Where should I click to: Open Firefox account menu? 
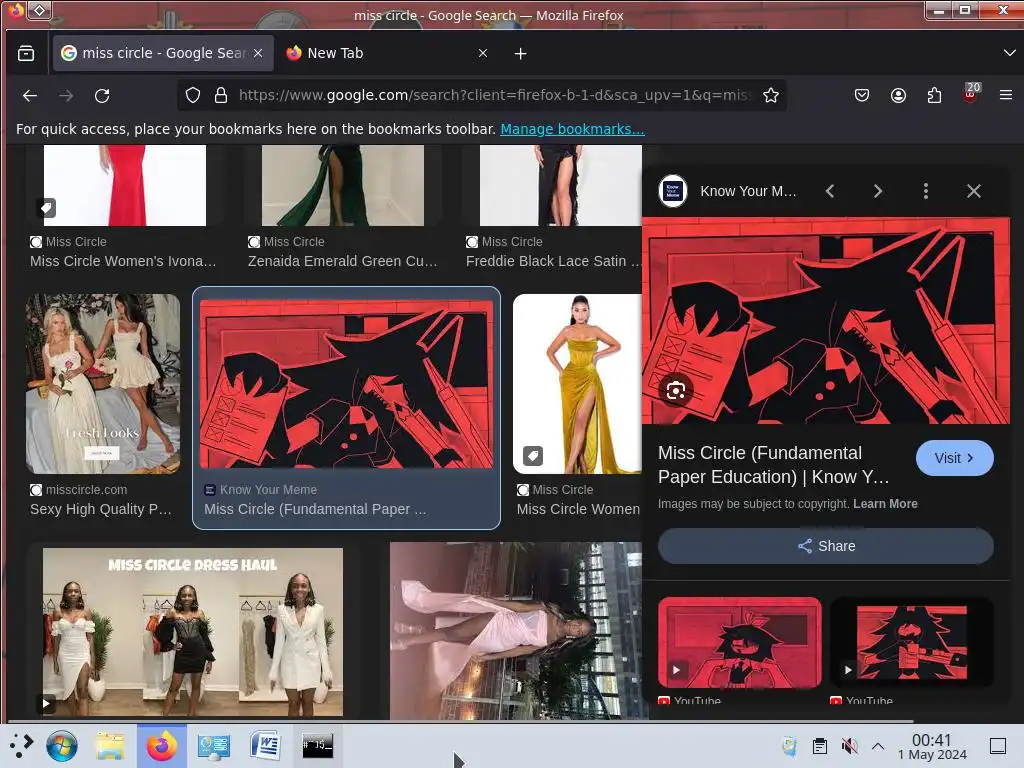tap(899, 95)
